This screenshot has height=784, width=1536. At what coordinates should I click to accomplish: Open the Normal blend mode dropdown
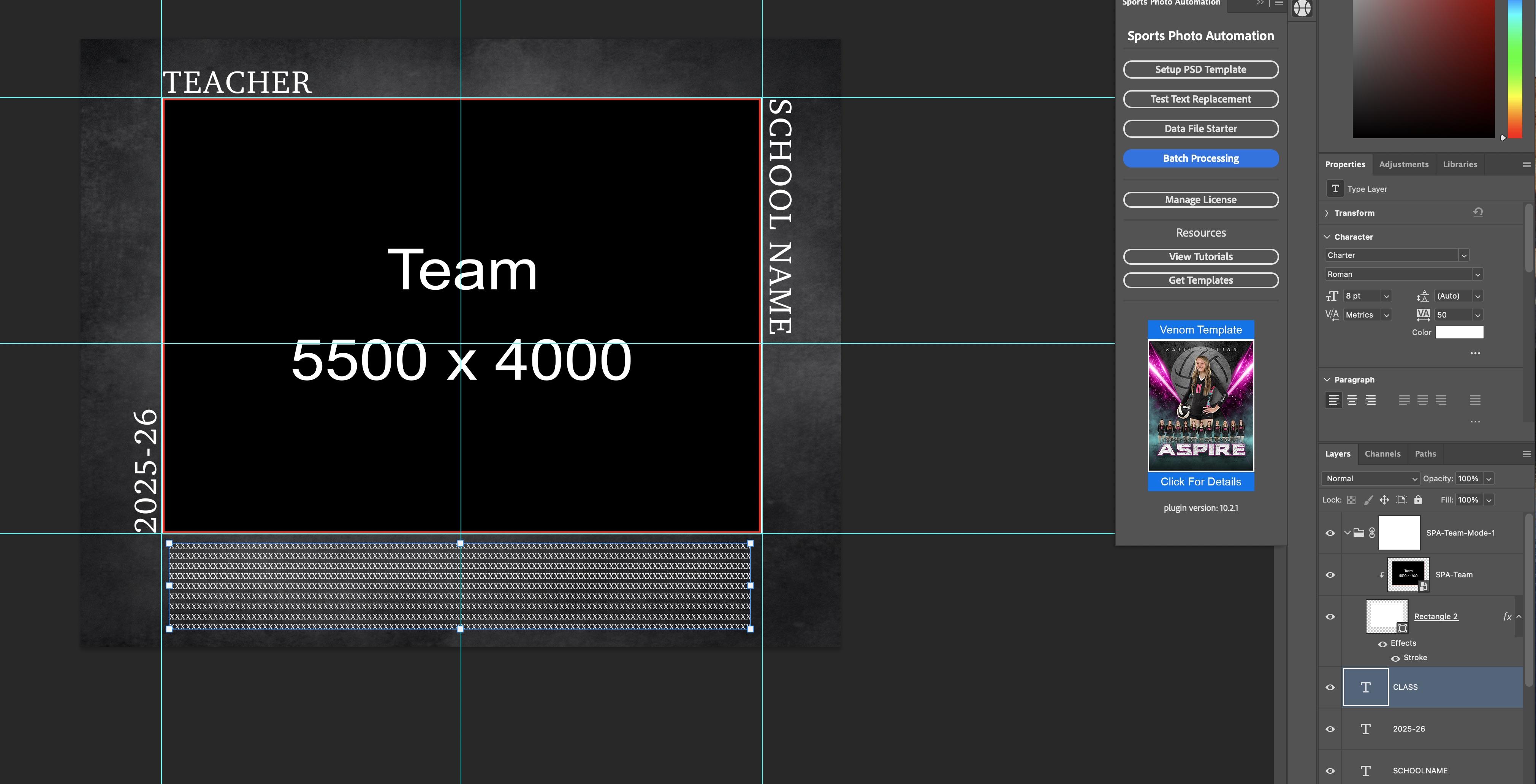[x=1370, y=478]
